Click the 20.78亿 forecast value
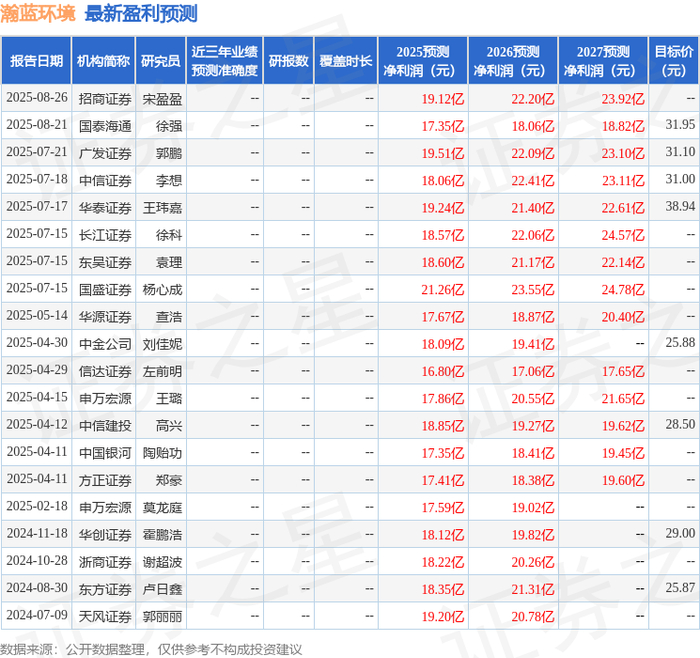 coord(533,616)
